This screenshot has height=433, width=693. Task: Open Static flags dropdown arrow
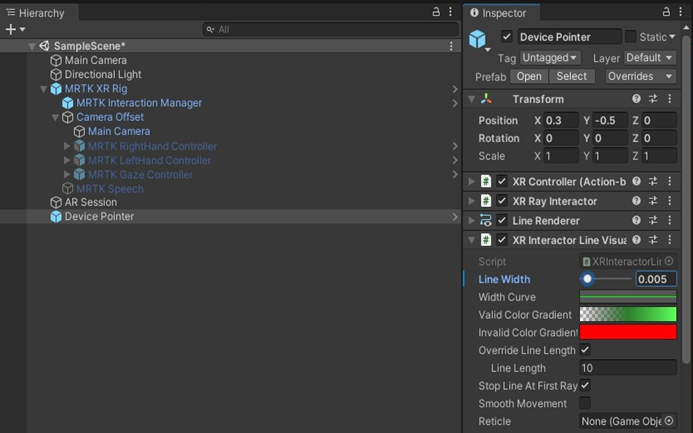click(x=672, y=37)
